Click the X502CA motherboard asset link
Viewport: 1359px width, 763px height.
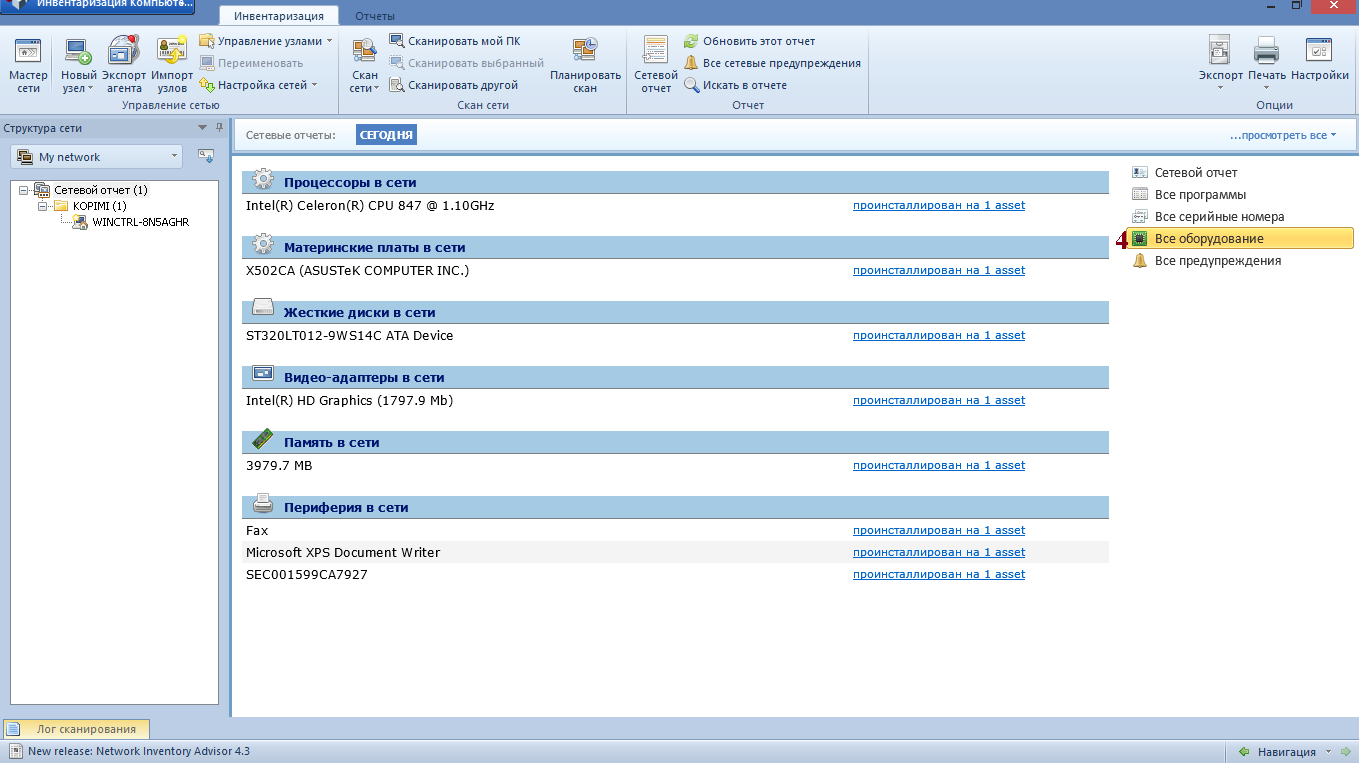pyautogui.click(x=939, y=270)
